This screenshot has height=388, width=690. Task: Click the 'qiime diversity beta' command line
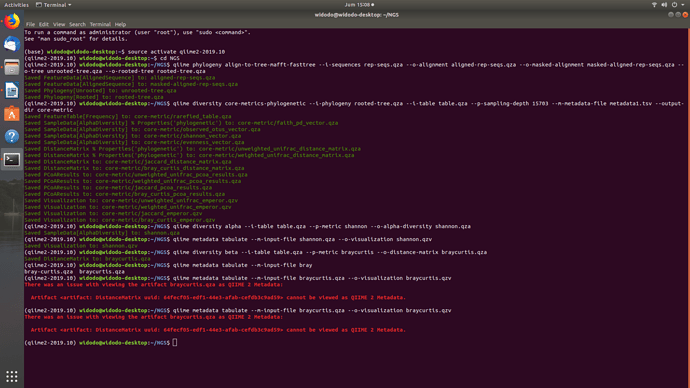coord(256,253)
